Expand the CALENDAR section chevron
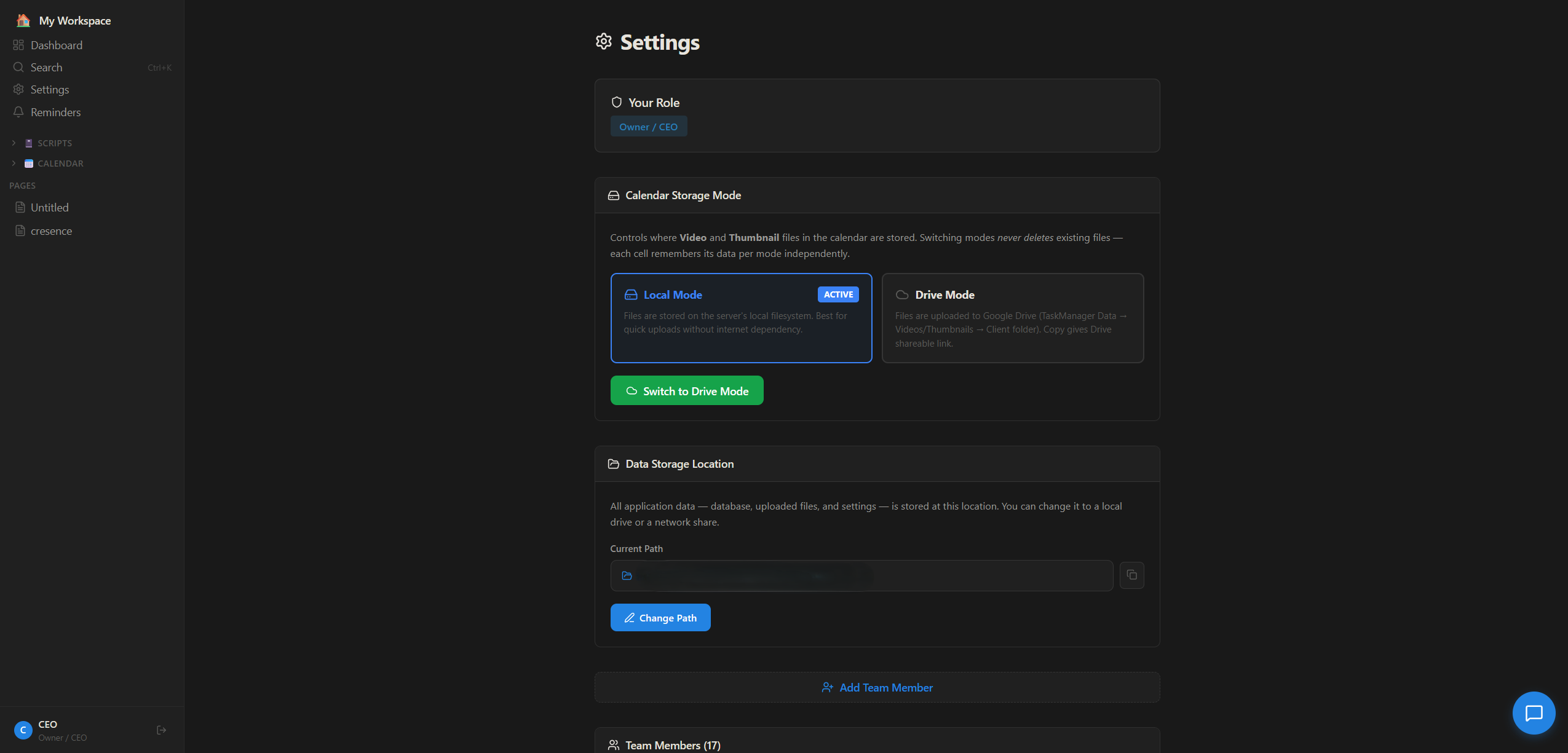The image size is (1568, 753). click(14, 164)
